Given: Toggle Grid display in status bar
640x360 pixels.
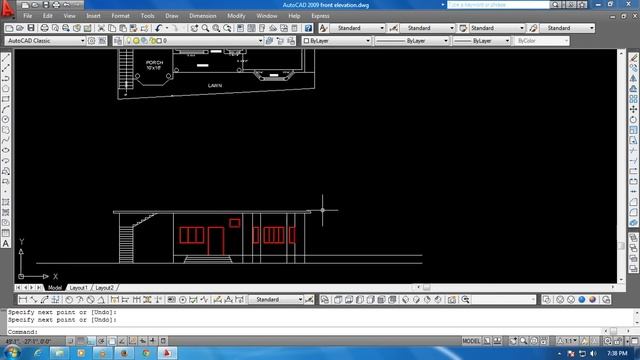Looking at the screenshot, I should (81, 341).
